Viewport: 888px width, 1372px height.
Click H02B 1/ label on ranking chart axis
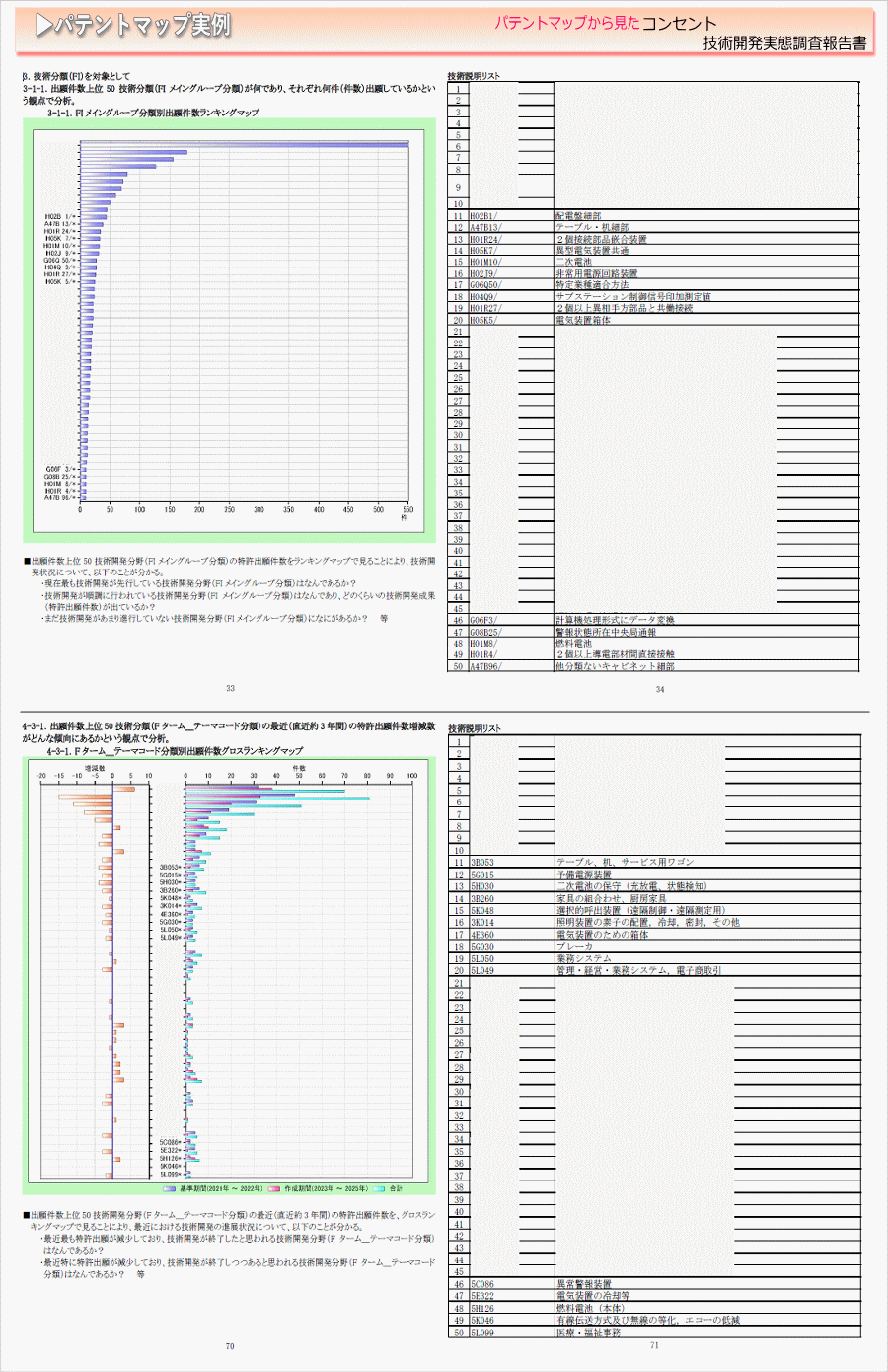tap(59, 216)
